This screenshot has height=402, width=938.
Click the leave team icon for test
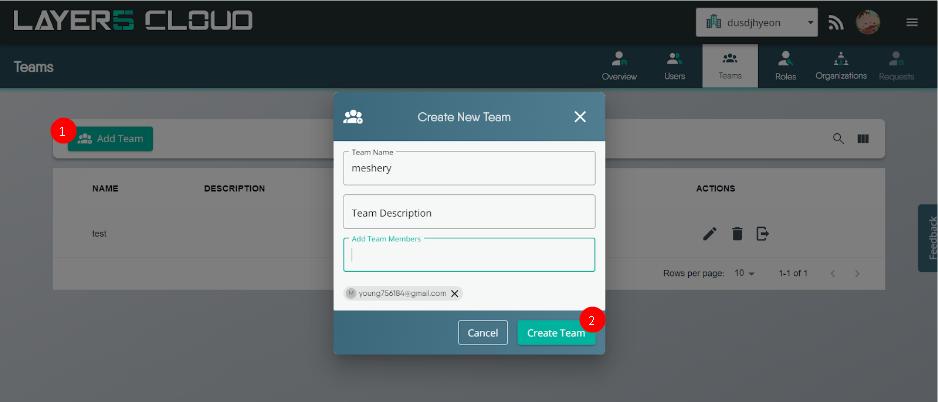[x=763, y=234]
